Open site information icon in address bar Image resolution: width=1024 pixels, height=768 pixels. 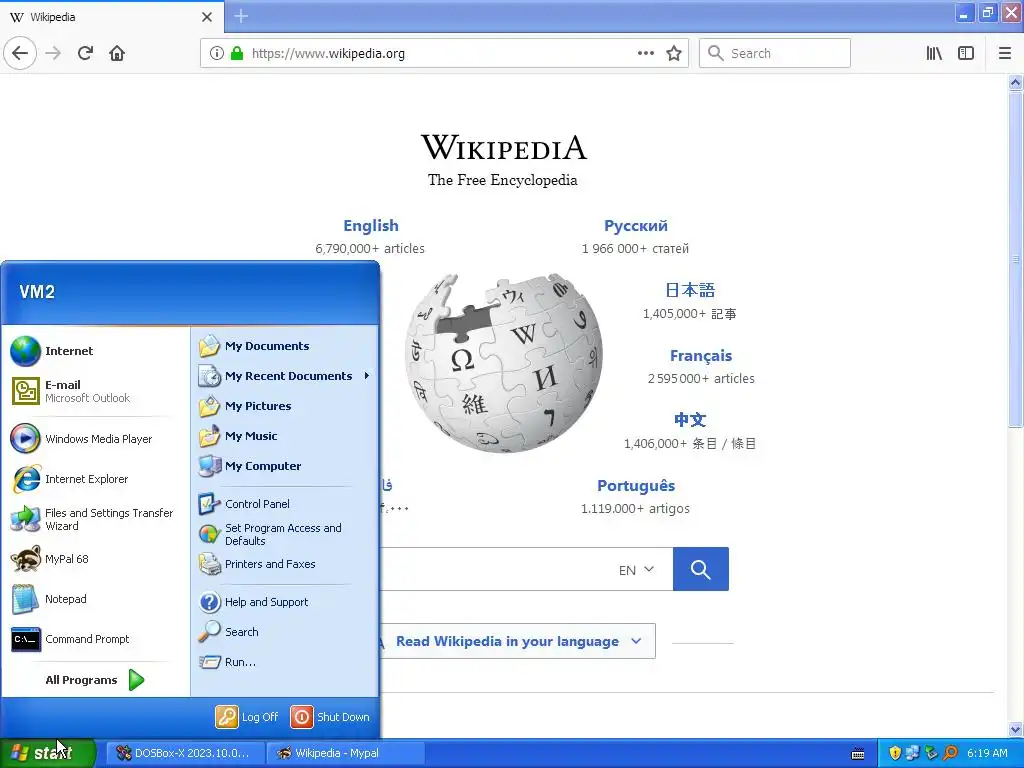point(217,53)
